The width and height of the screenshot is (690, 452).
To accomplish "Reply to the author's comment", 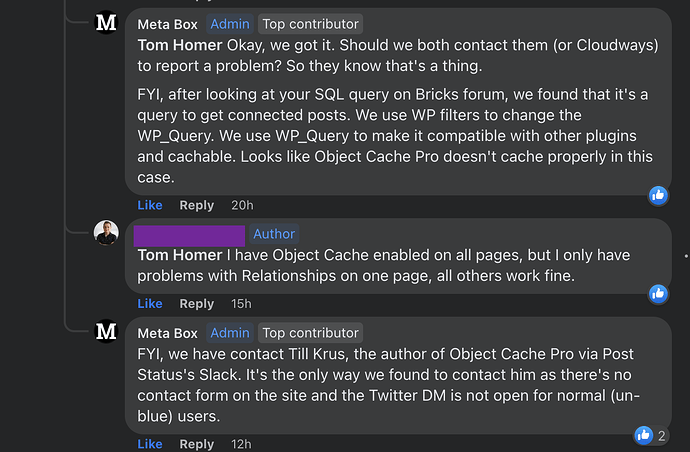I will pyautogui.click(x=197, y=303).
